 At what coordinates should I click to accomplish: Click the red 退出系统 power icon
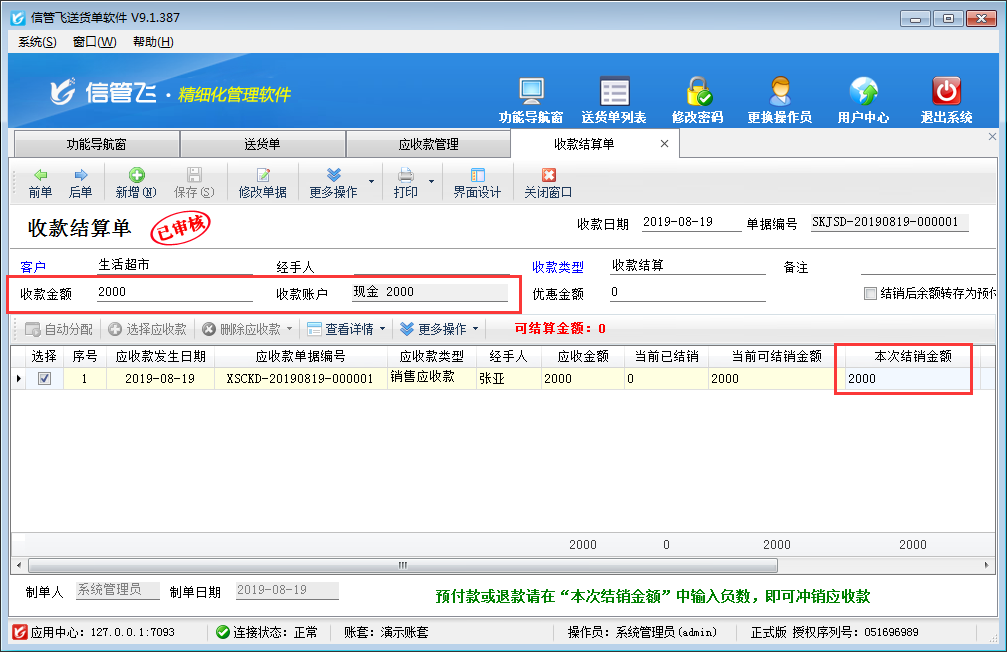coord(946,93)
